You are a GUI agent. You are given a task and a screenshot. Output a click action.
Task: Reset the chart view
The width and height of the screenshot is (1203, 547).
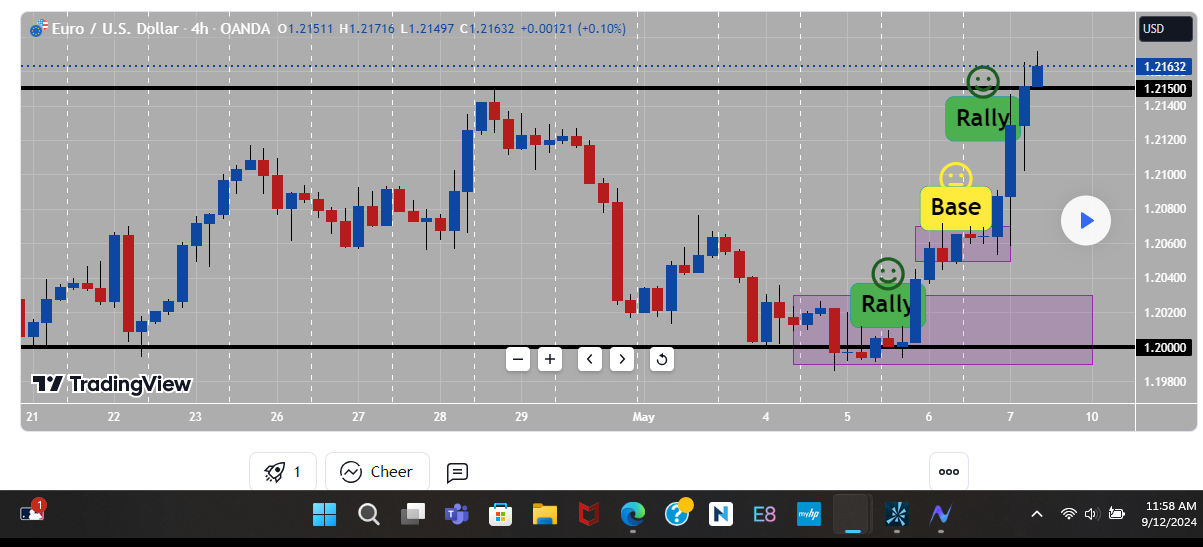[660, 359]
